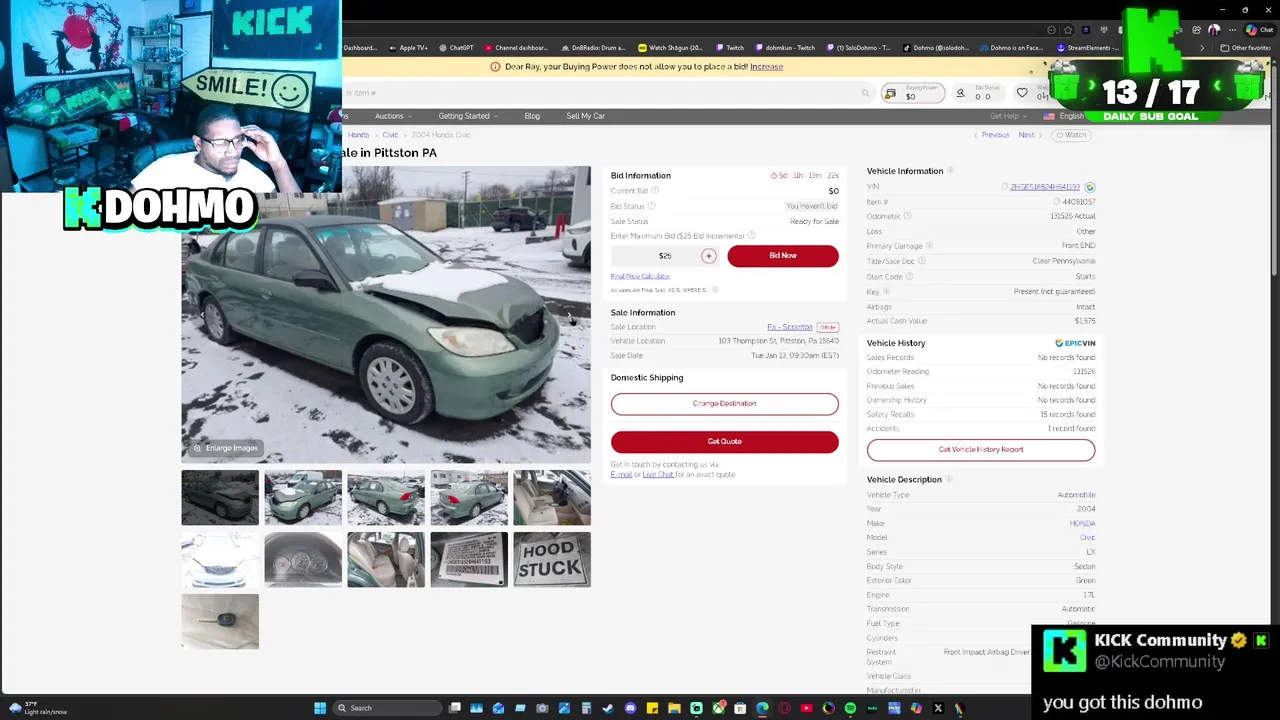Screen dimensions: 1280x720
Task: Click the Primary Damage info icon
Action: 929,245
